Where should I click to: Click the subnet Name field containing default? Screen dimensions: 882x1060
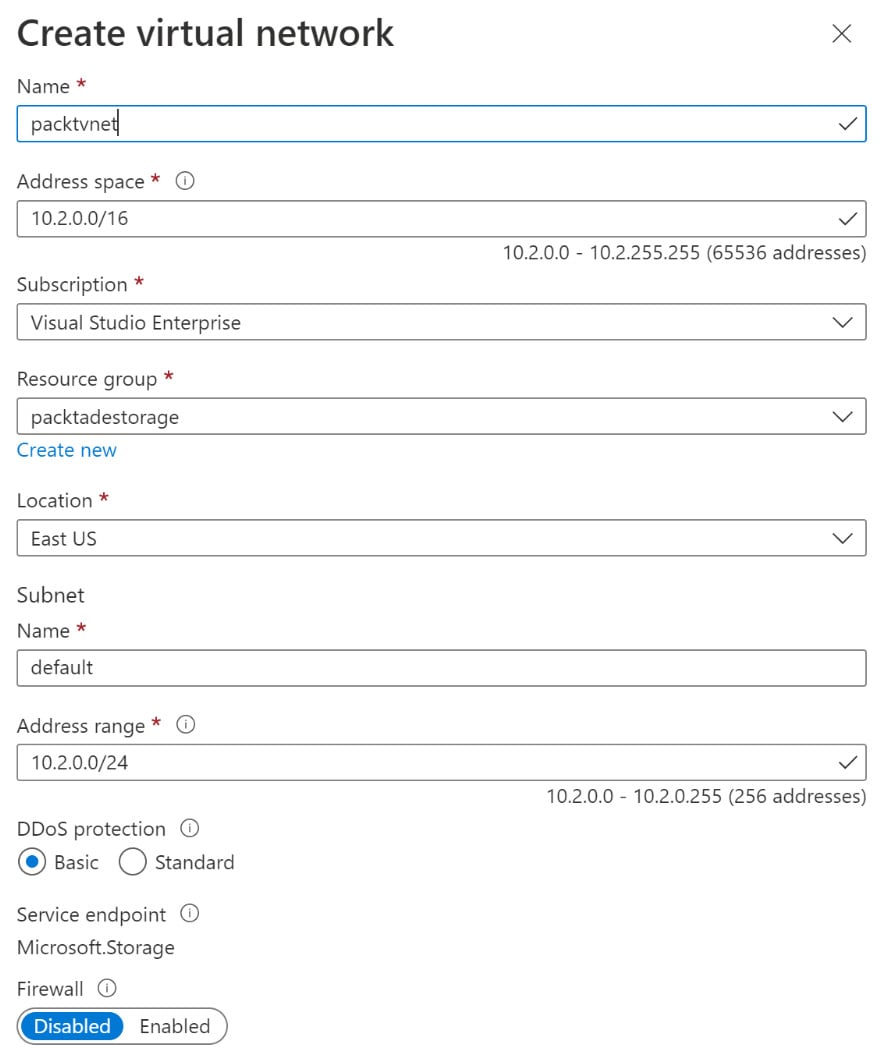pyautogui.click(x=441, y=668)
